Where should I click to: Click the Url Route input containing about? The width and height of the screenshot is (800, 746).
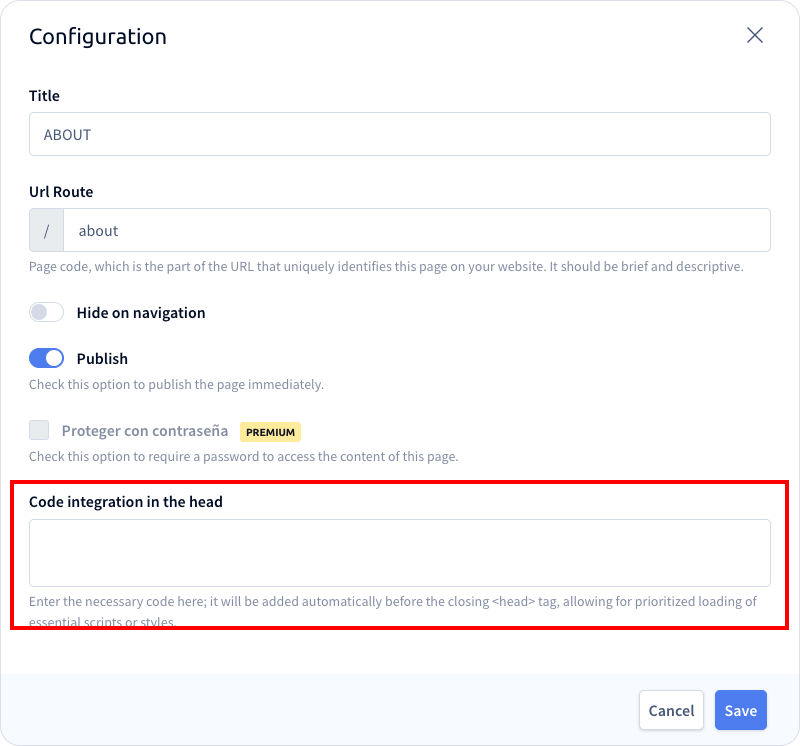click(420, 230)
